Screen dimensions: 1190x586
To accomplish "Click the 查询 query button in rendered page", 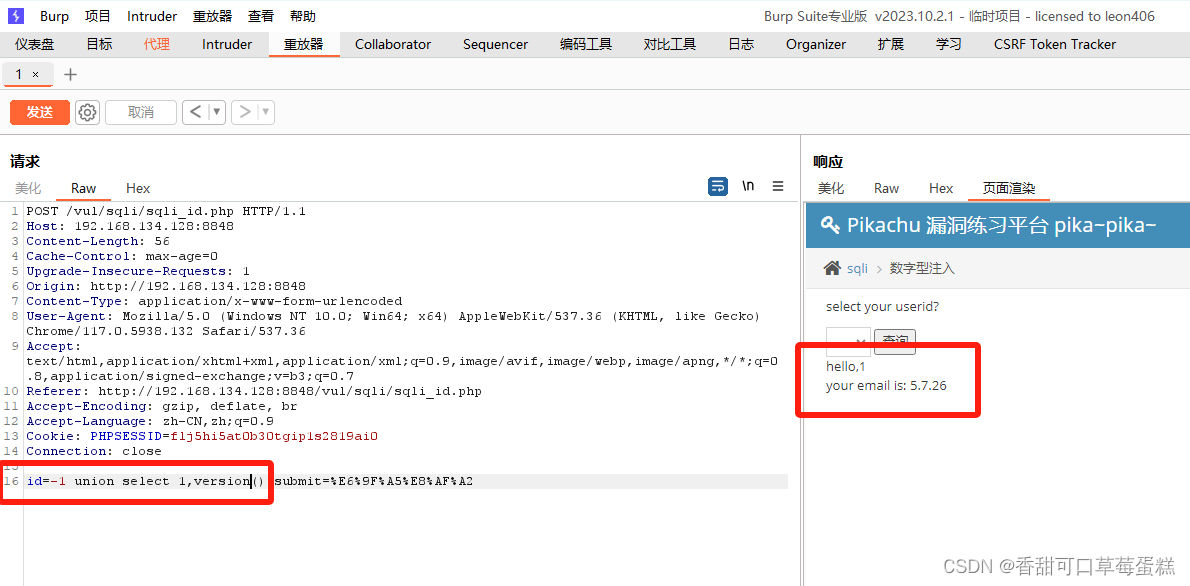I will [x=895, y=342].
